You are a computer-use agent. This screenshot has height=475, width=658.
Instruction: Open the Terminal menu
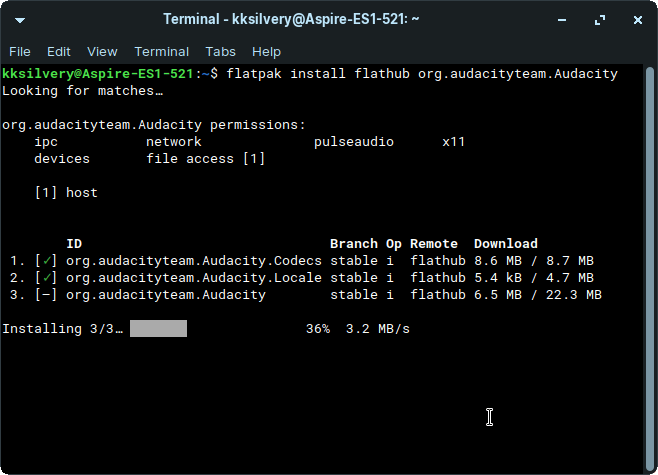click(161, 52)
